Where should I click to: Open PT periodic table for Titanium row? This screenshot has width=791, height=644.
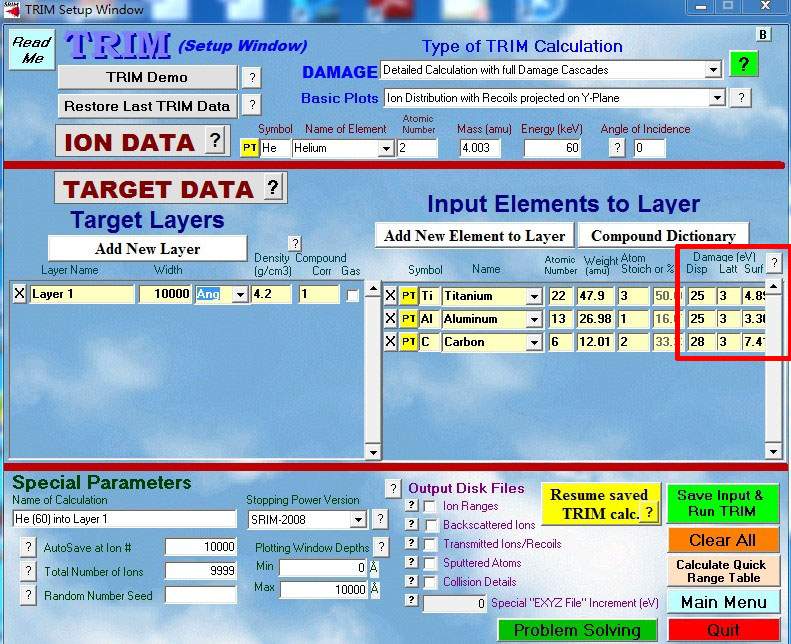click(409, 296)
